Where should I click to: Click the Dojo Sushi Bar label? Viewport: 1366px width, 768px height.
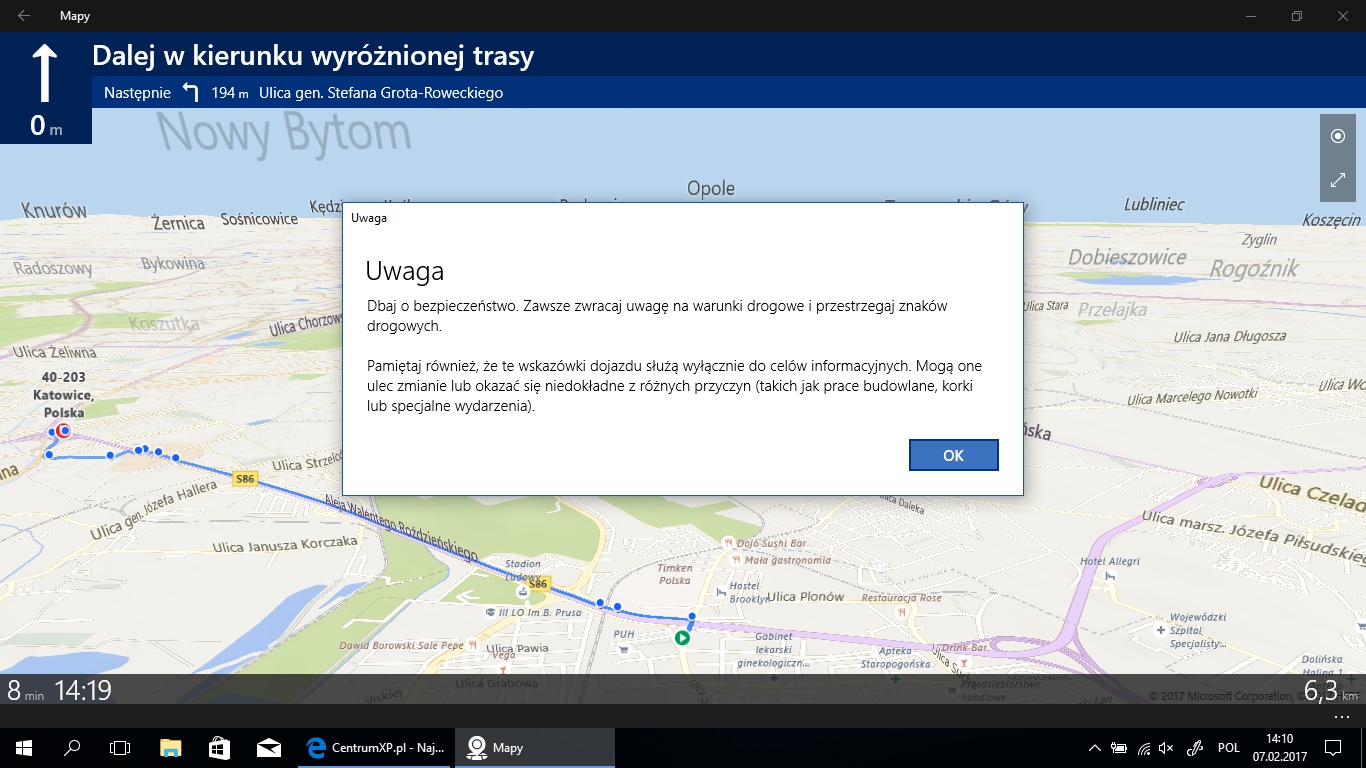coord(771,543)
